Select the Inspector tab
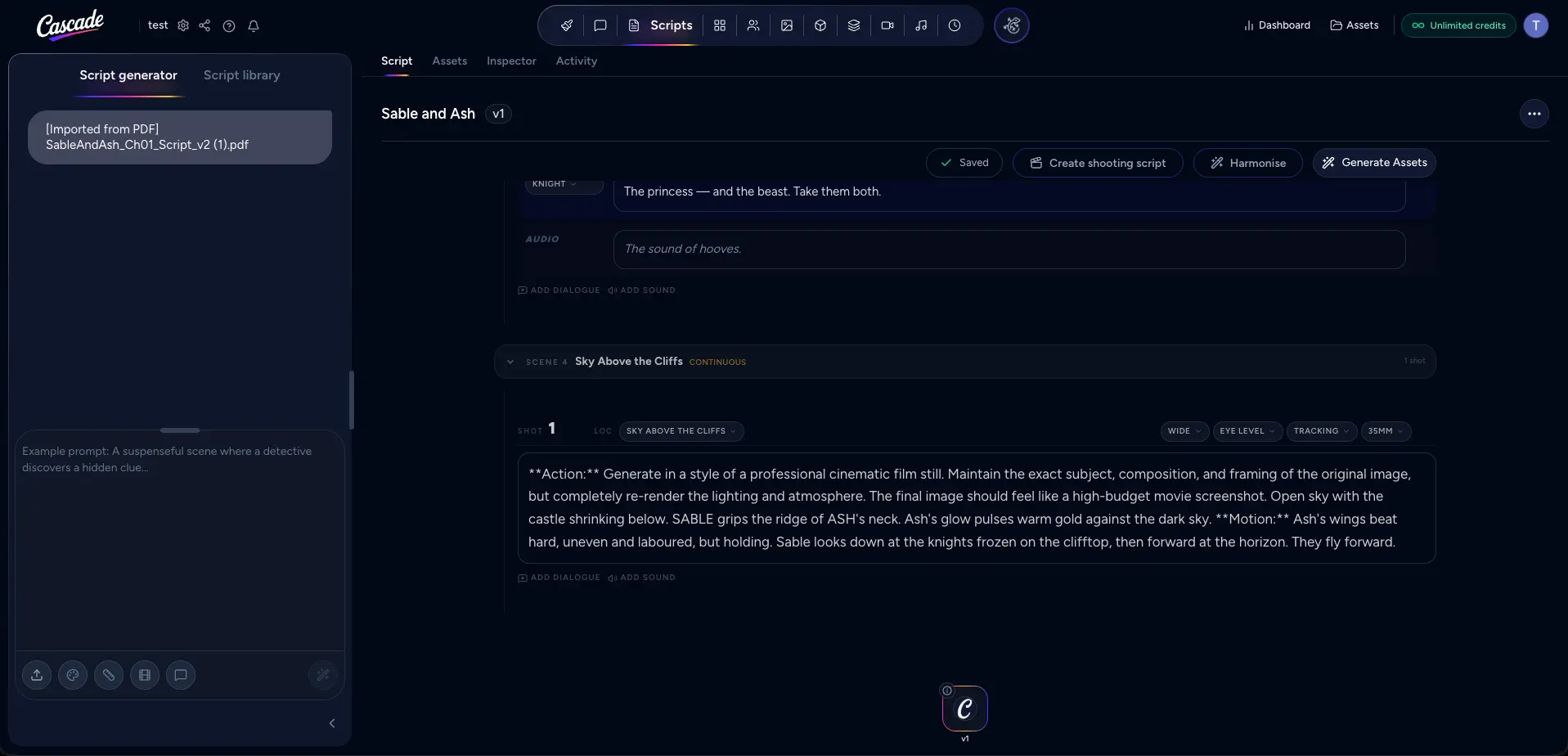The width and height of the screenshot is (1568, 756). pyautogui.click(x=511, y=61)
